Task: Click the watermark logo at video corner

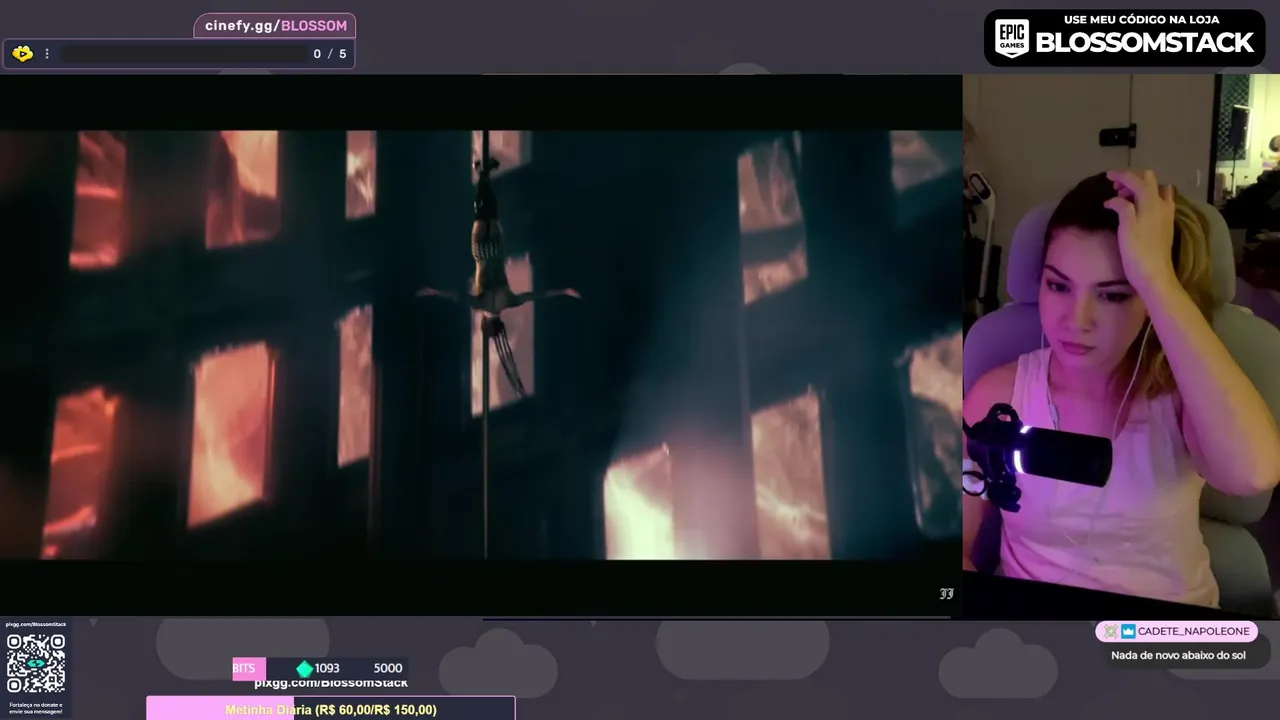Action: click(x=946, y=594)
